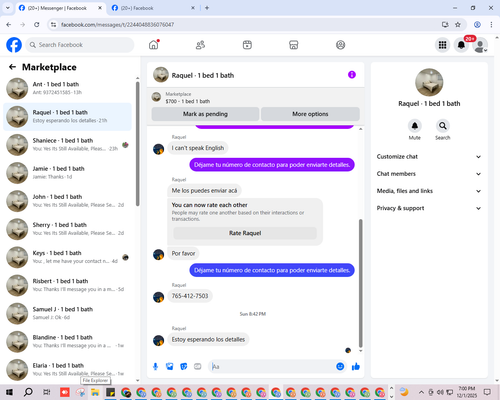Open the Windows notification center
The height and width of the screenshot is (400, 500).
(487, 392)
